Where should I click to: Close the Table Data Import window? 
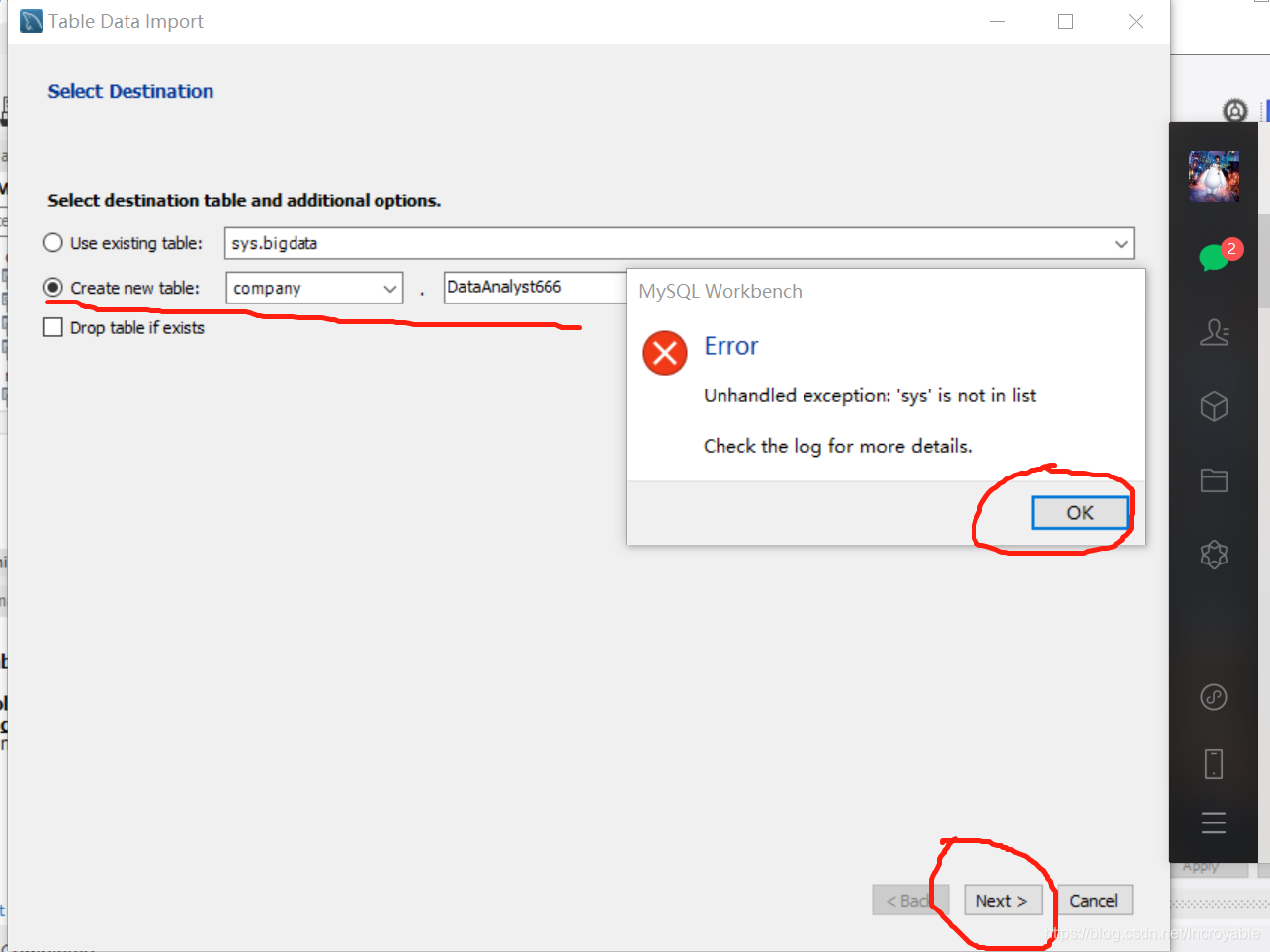point(1136,21)
